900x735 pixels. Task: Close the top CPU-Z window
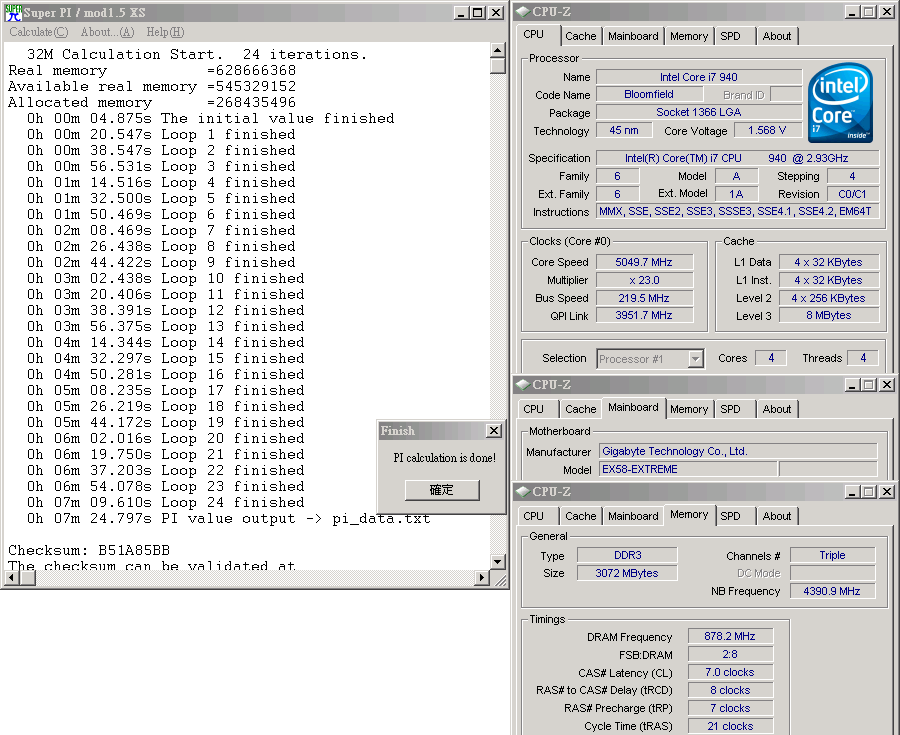click(887, 12)
